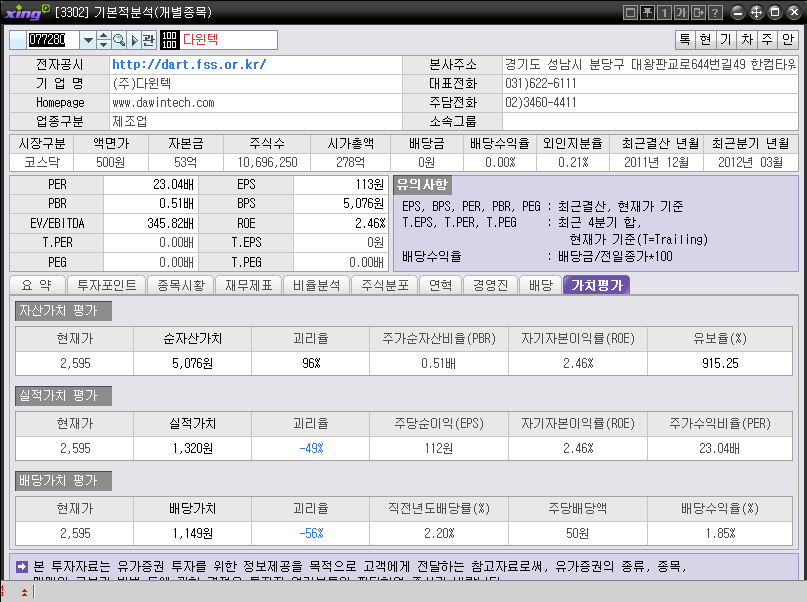Click the xing logo in title bar
Image resolution: width=807 pixels, height=602 pixels.
tap(27, 11)
